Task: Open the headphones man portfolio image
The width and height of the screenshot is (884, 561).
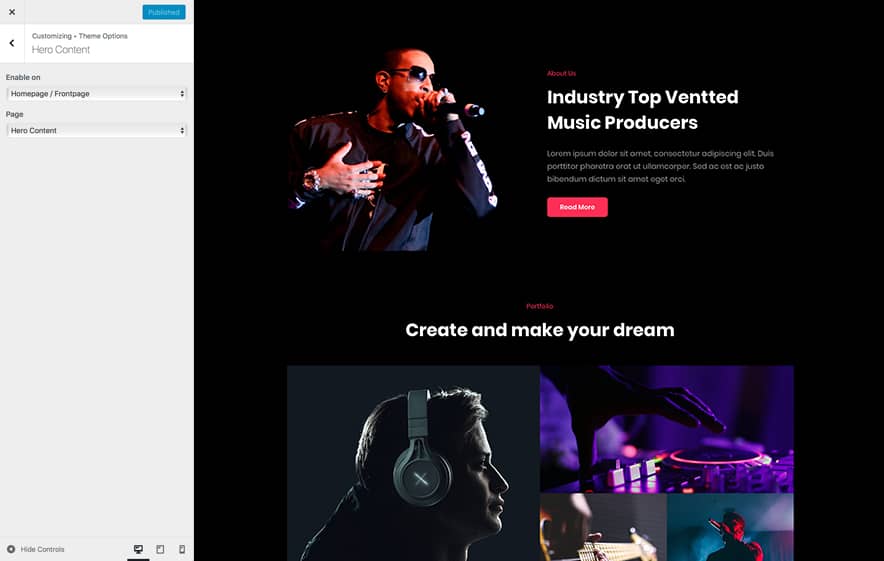Action: tap(413, 463)
